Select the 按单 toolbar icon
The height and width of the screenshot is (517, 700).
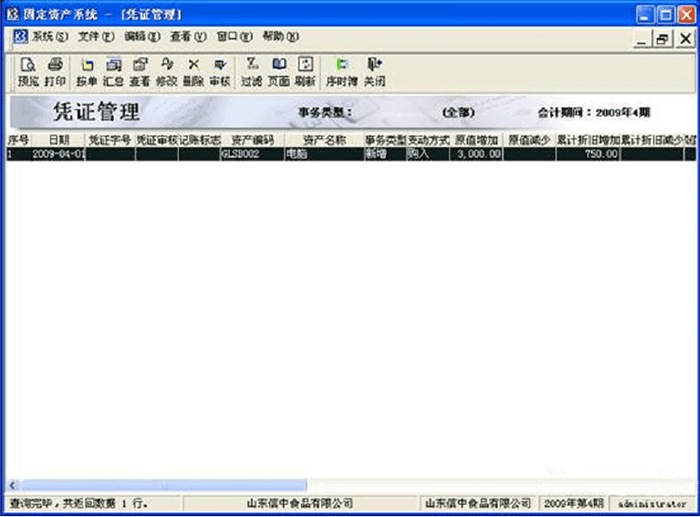pos(87,72)
